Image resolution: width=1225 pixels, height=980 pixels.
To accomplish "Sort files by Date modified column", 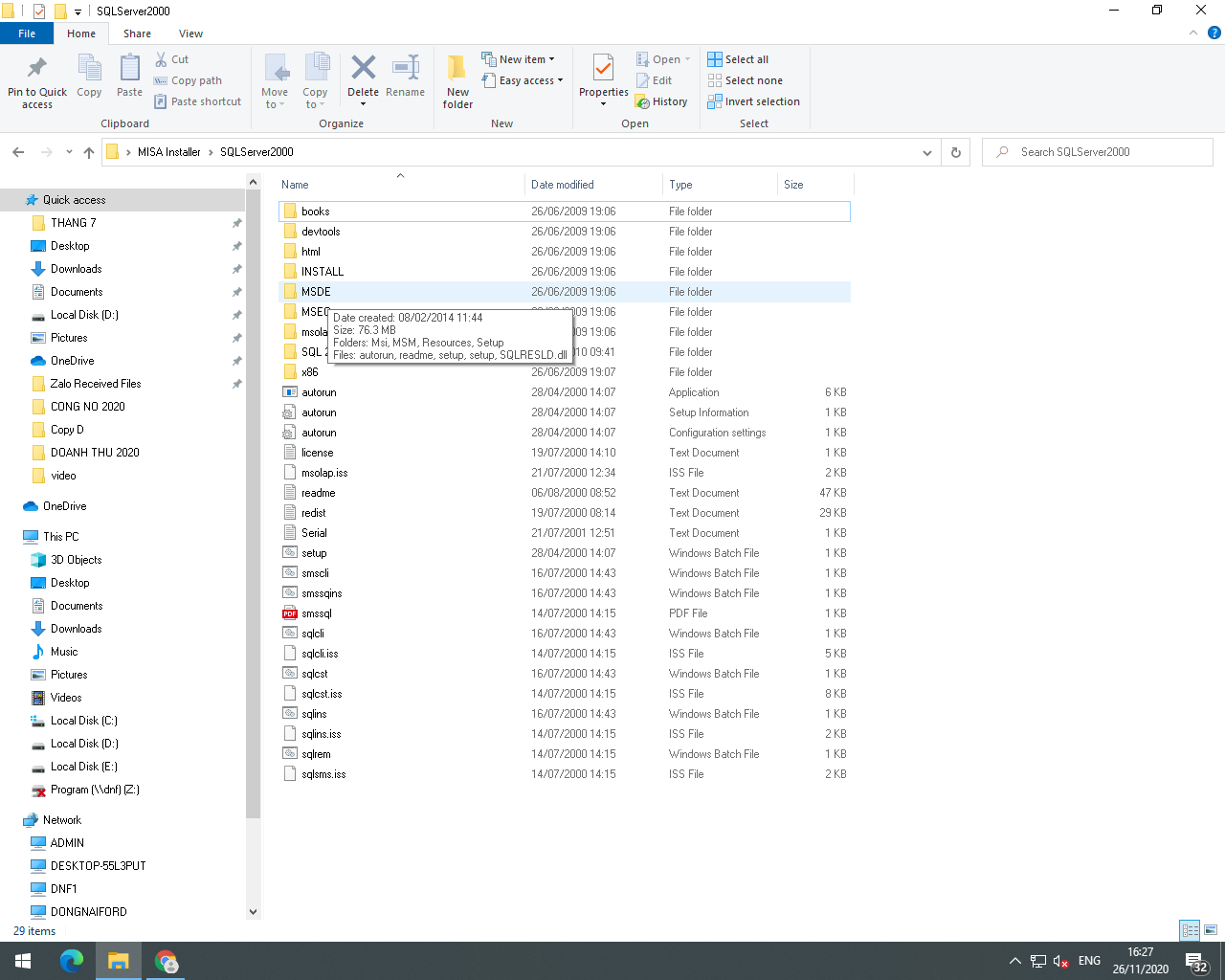I will point(593,185).
